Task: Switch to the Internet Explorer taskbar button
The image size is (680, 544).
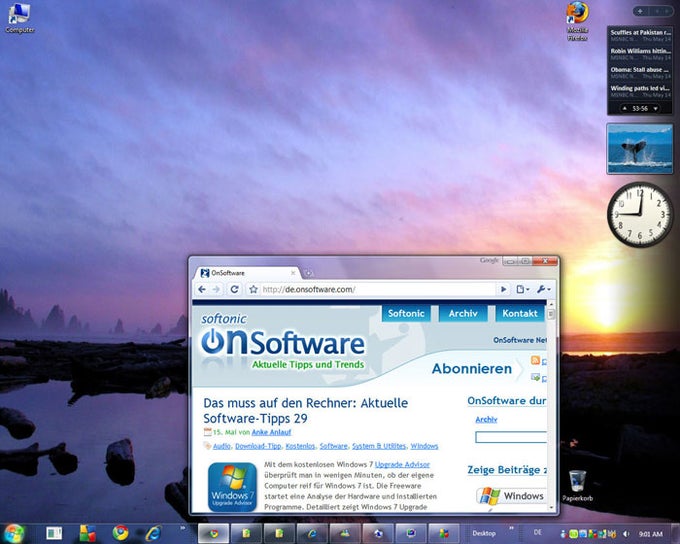Action: (x=312, y=533)
